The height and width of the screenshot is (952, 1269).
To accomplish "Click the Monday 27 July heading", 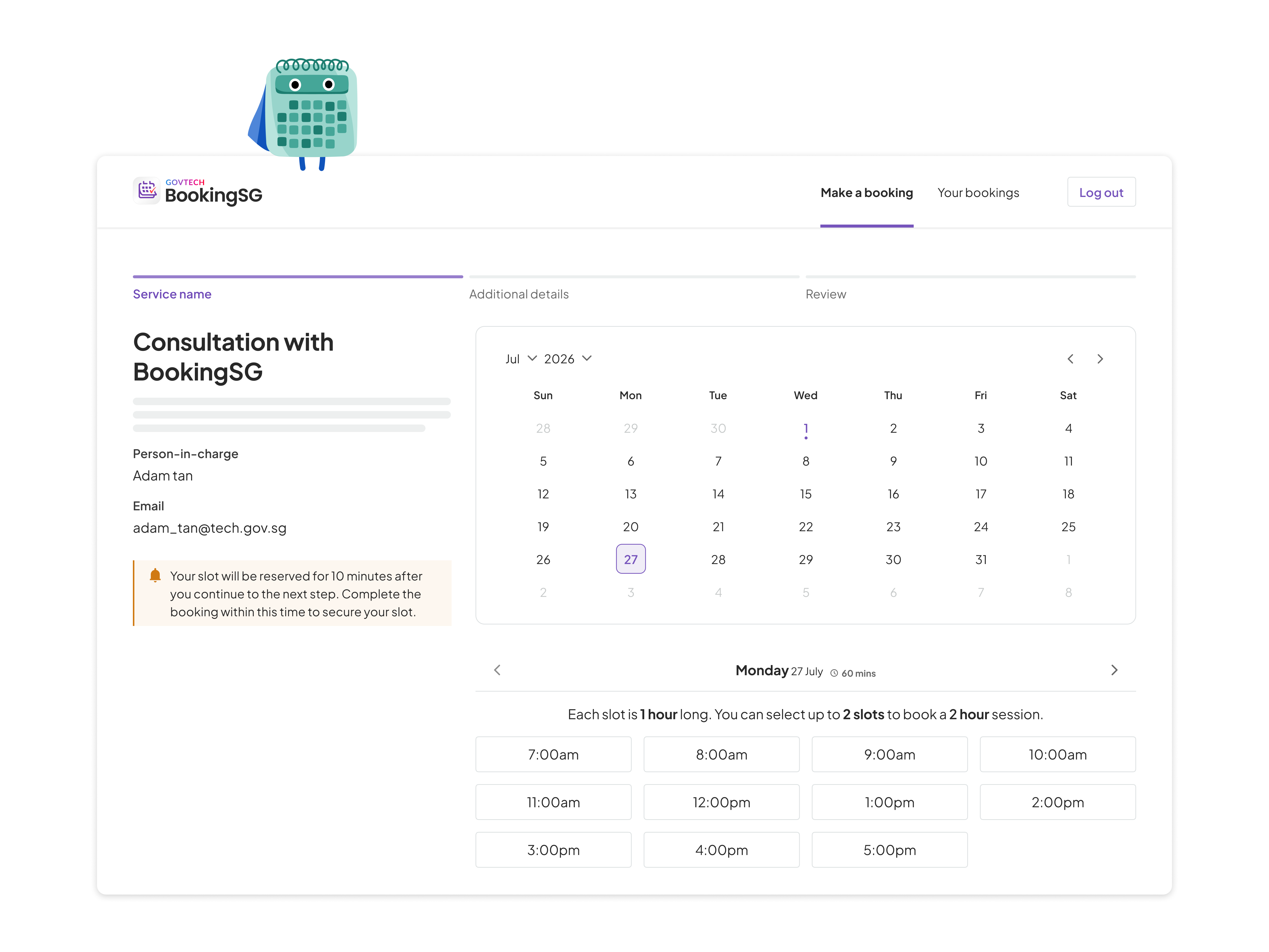I will pos(779,670).
